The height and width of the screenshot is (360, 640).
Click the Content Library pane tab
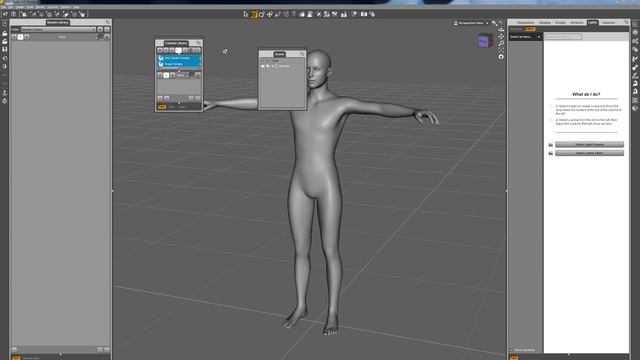[176, 43]
